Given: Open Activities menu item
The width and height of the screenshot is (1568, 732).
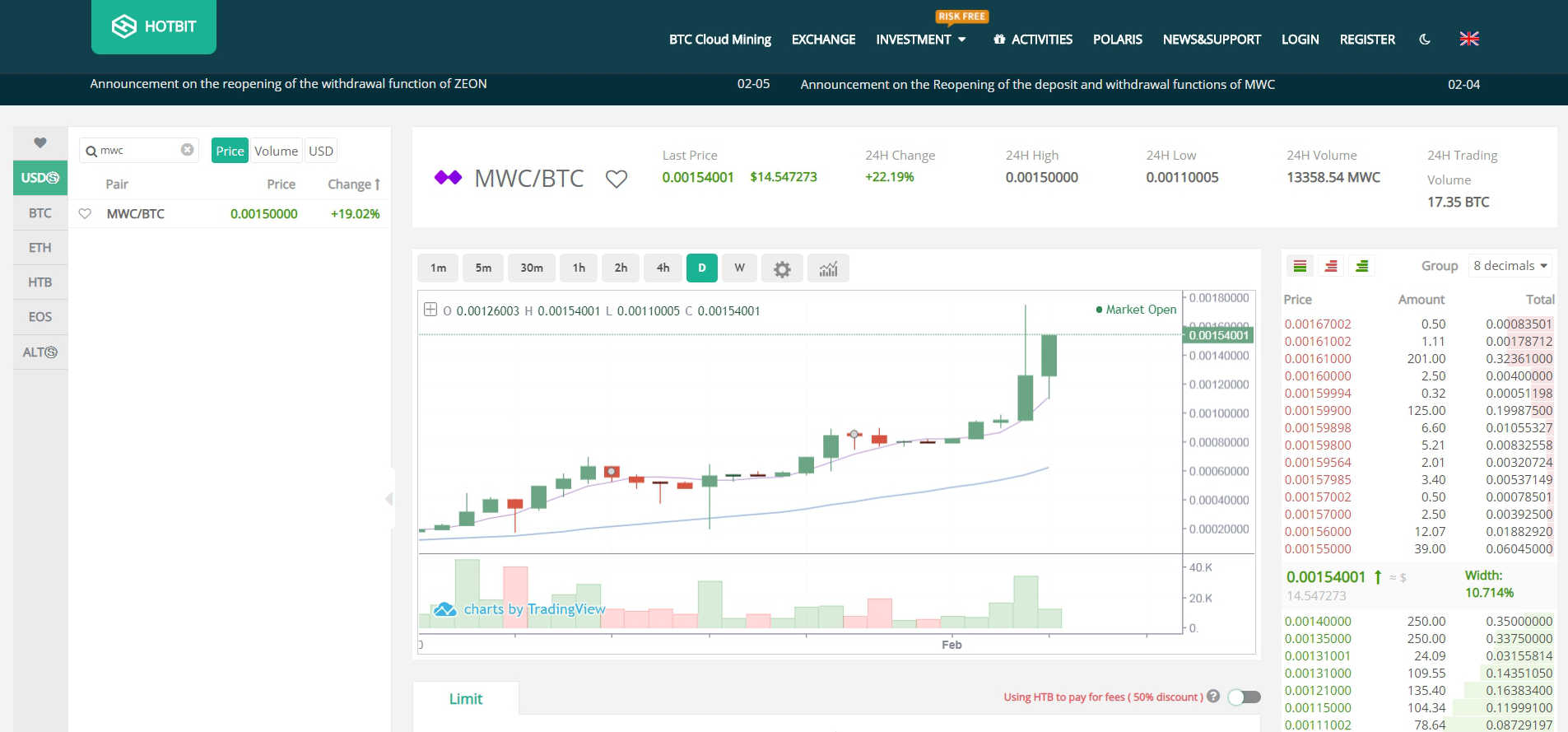Looking at the screenshot, I should (x=1033, y=40).
